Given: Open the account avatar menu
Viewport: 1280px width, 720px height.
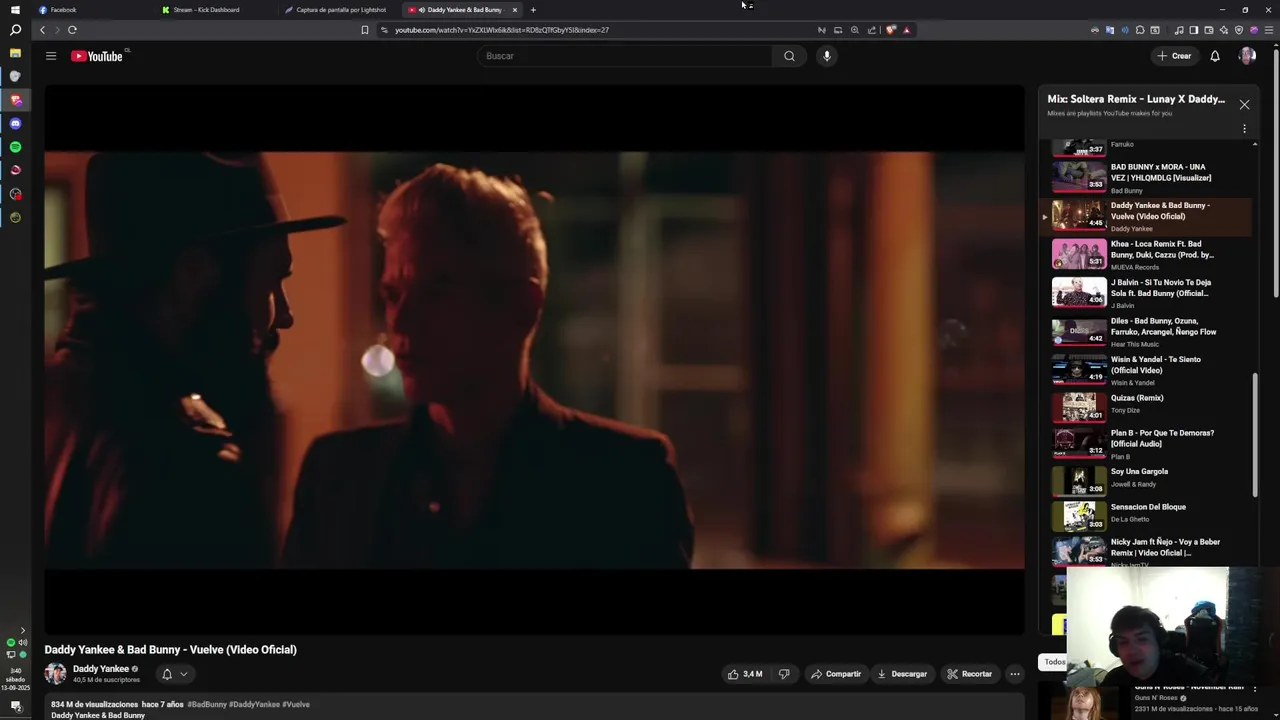Looking at the screenshot, I should 1247,56.
